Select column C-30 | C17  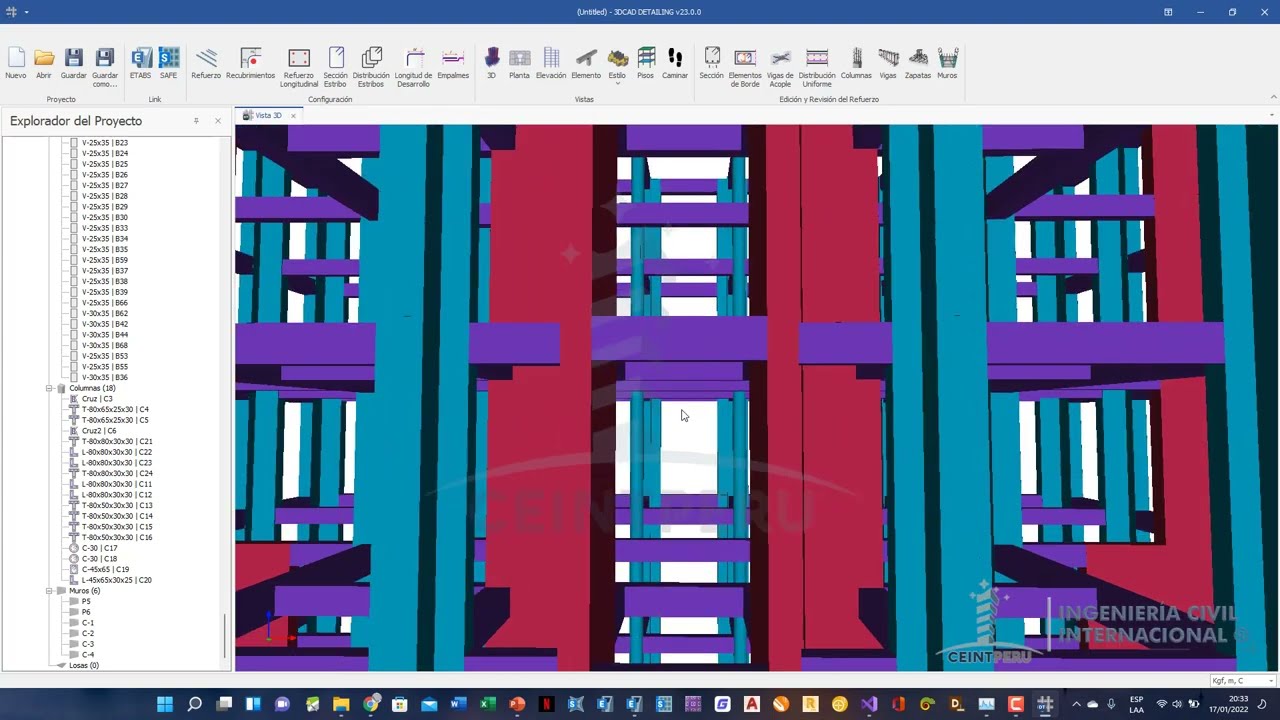[99, 548]
